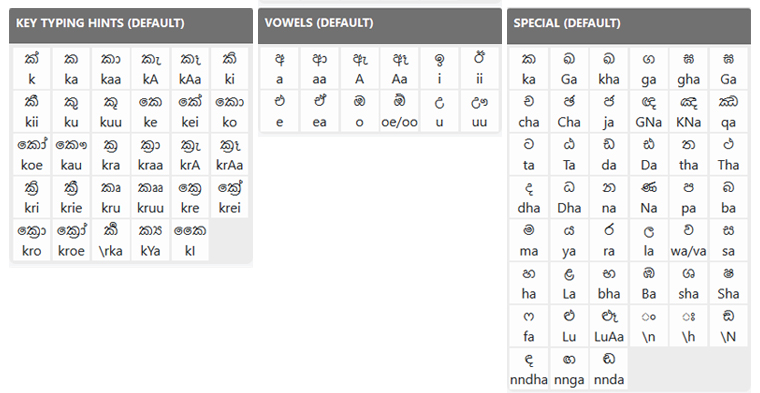
Task: Select the 'aa' vowel cell
Action: [x=319, y=68]
